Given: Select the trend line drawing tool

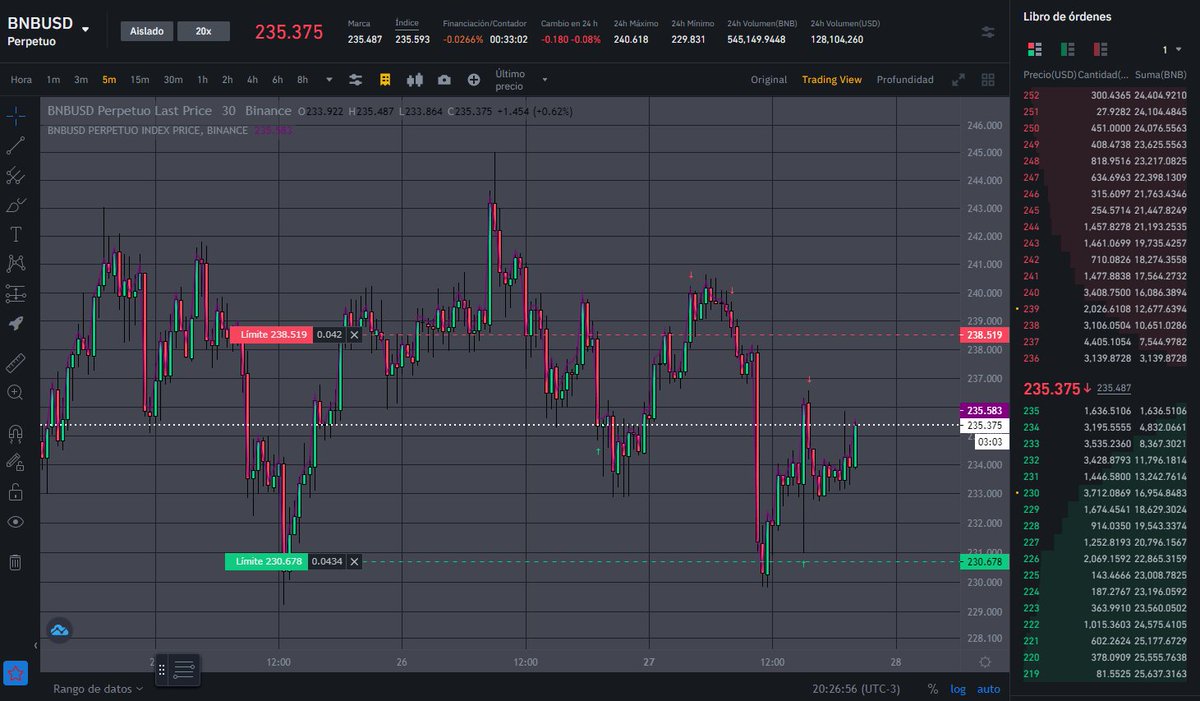Looking at the screenshot, I should (15, 146).
